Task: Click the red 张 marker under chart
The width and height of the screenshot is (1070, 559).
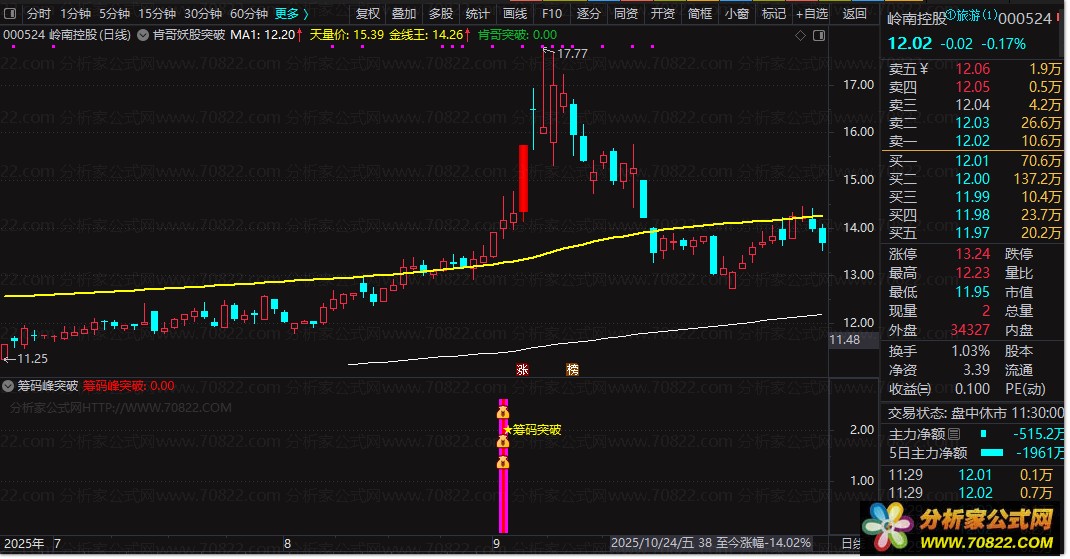Action: (522, 370)
